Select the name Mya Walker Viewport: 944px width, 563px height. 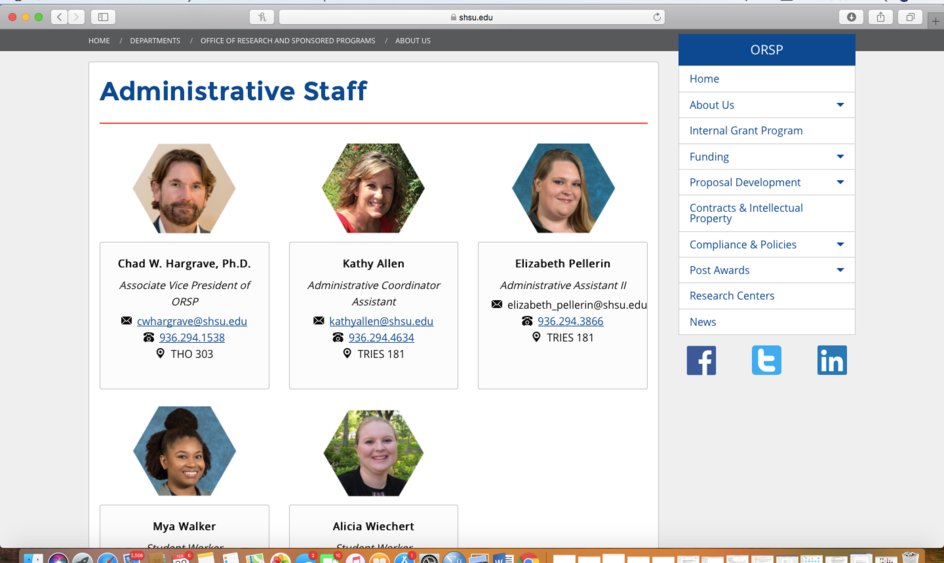[184, 526]
